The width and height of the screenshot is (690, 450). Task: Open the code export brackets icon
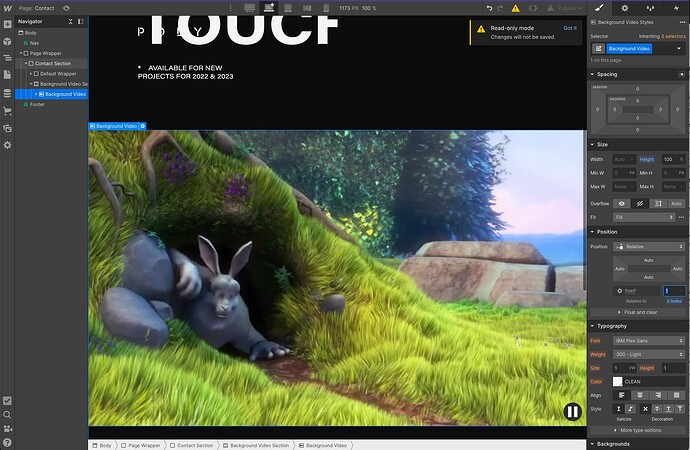(533, 8)
